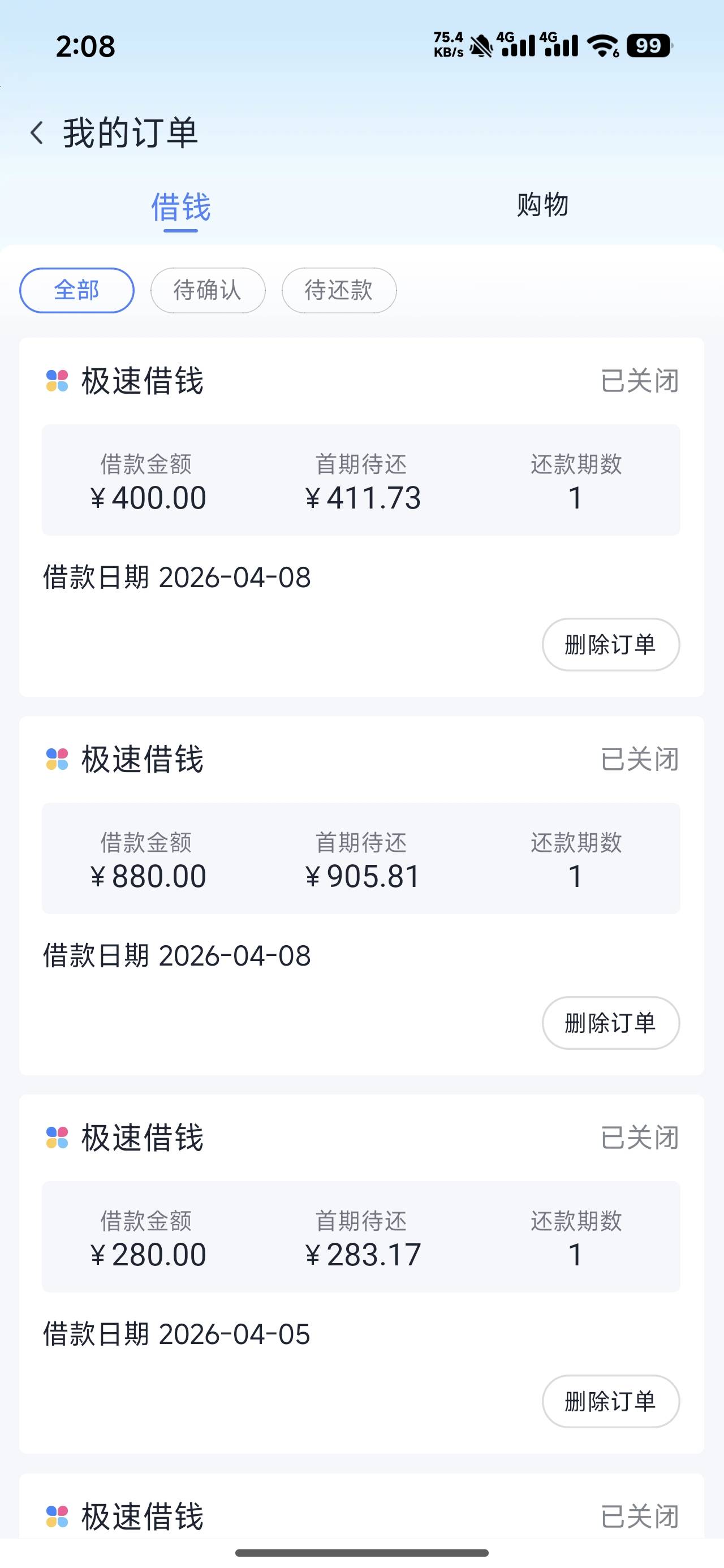724x1568 pixels.
Task: Delete the ¥880.00 order via 删除订单
Action: coord(610,1023)
